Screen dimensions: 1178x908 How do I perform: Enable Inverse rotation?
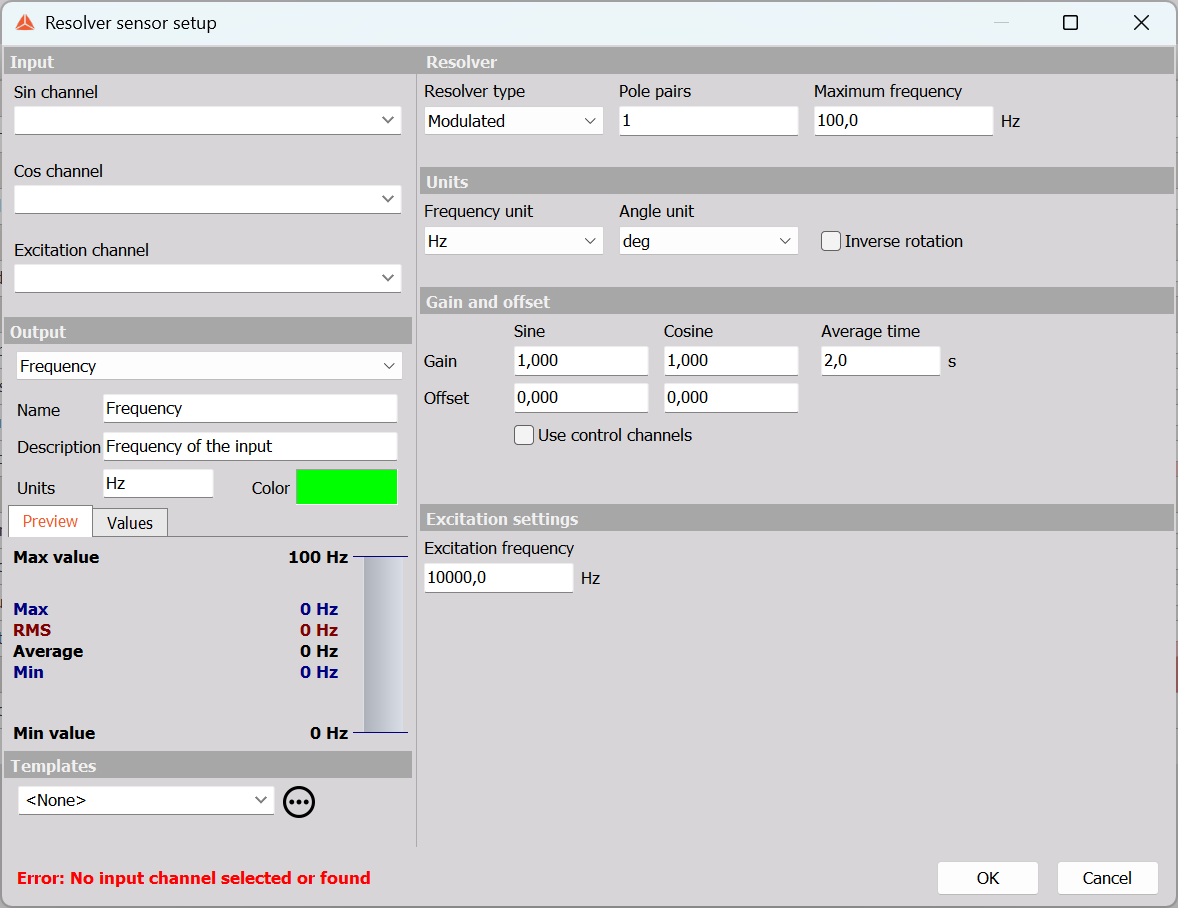830,241
